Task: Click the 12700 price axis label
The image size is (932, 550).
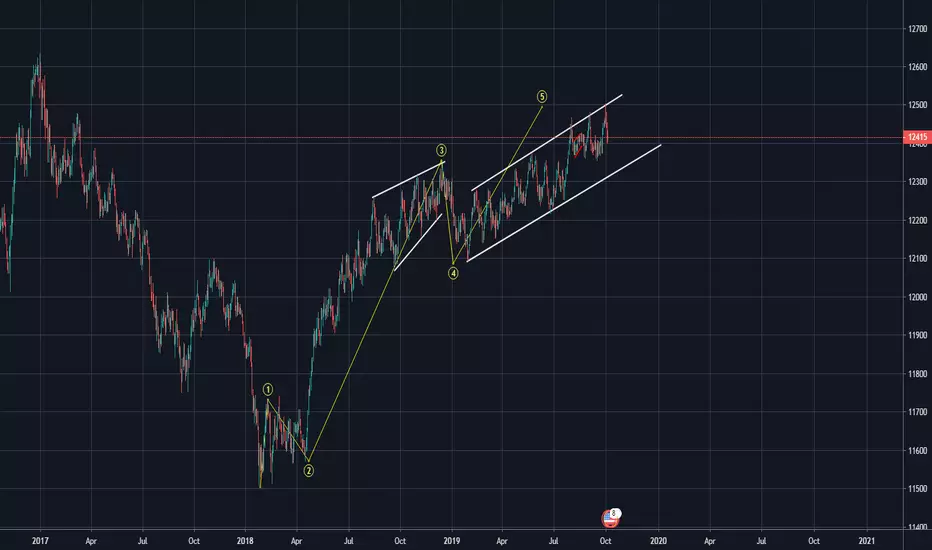Action: [x=917, y=29]
